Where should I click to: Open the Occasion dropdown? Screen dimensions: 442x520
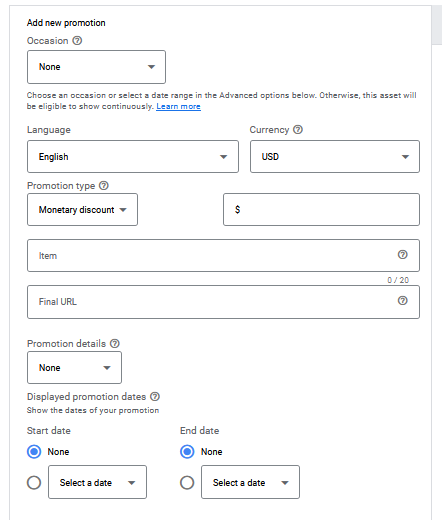pos(96,67)
